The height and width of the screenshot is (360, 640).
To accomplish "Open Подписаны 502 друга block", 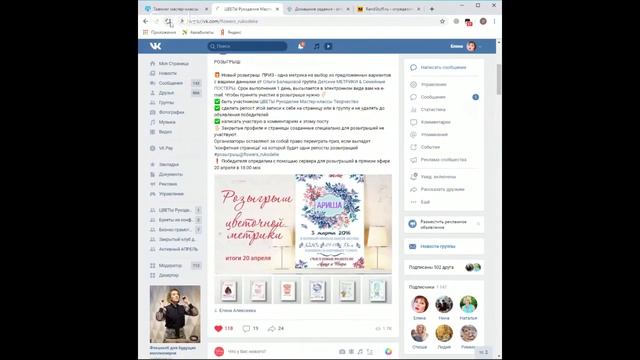I will coord(444,267).
